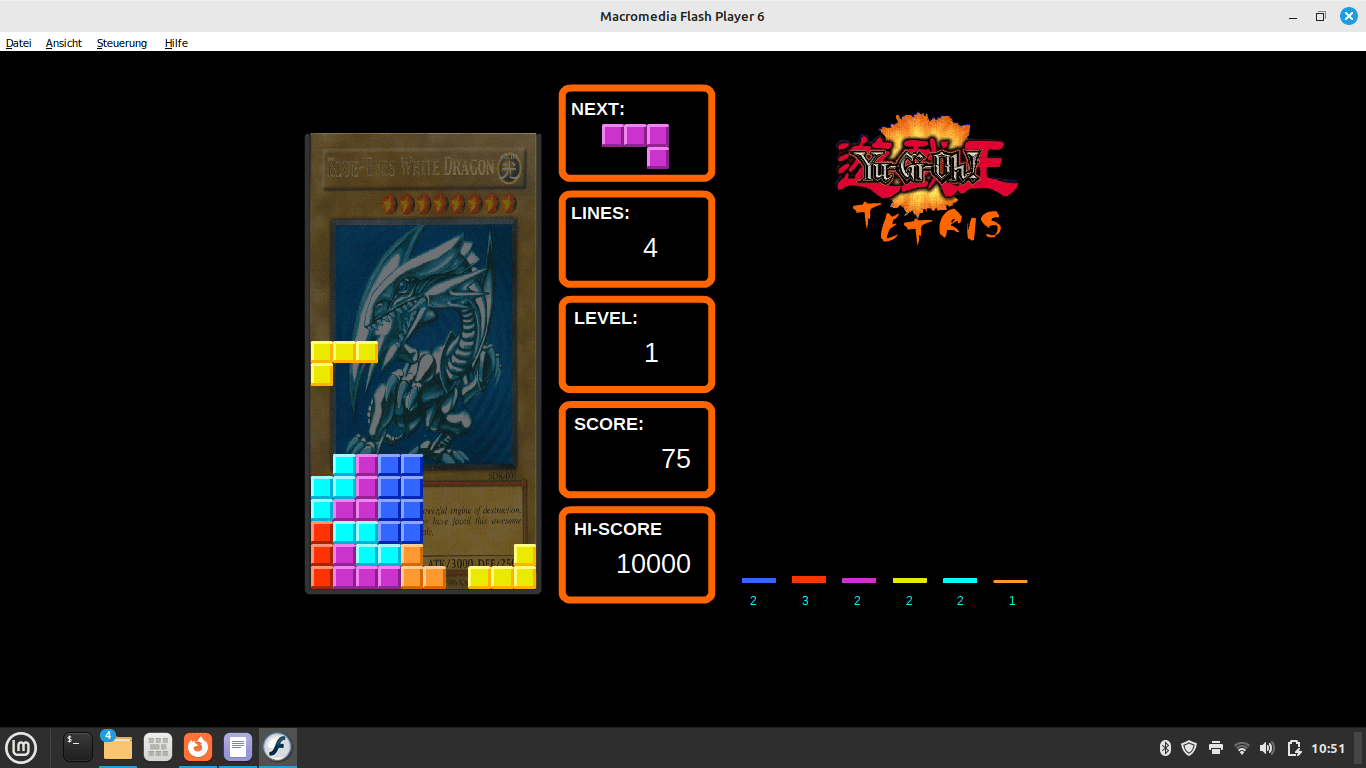Open the shield security tray icon

pyautogui.click(x=1189, y=748)
